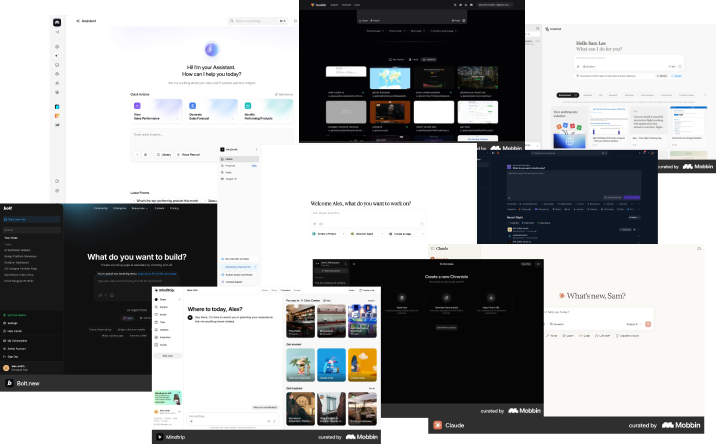Open the account dropdown at the top right of Lovable
The width and height of the screenshot is (716, 445).
tap(495, 5)
